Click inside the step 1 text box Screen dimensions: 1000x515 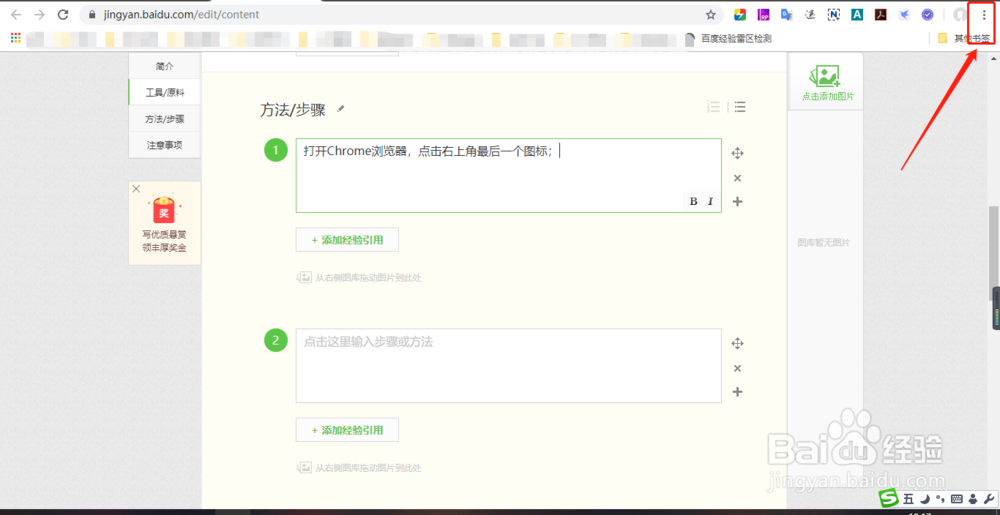(x=508, y=175)
